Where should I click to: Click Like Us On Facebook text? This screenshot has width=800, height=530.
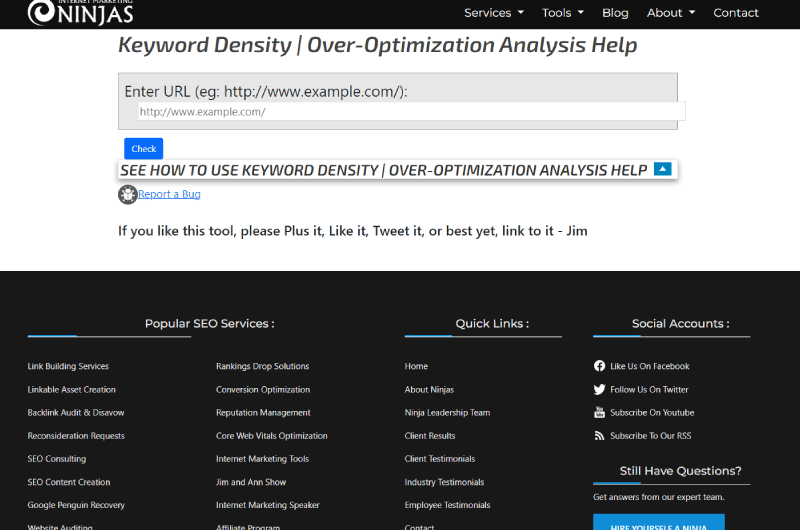click(x=649, y=366)
